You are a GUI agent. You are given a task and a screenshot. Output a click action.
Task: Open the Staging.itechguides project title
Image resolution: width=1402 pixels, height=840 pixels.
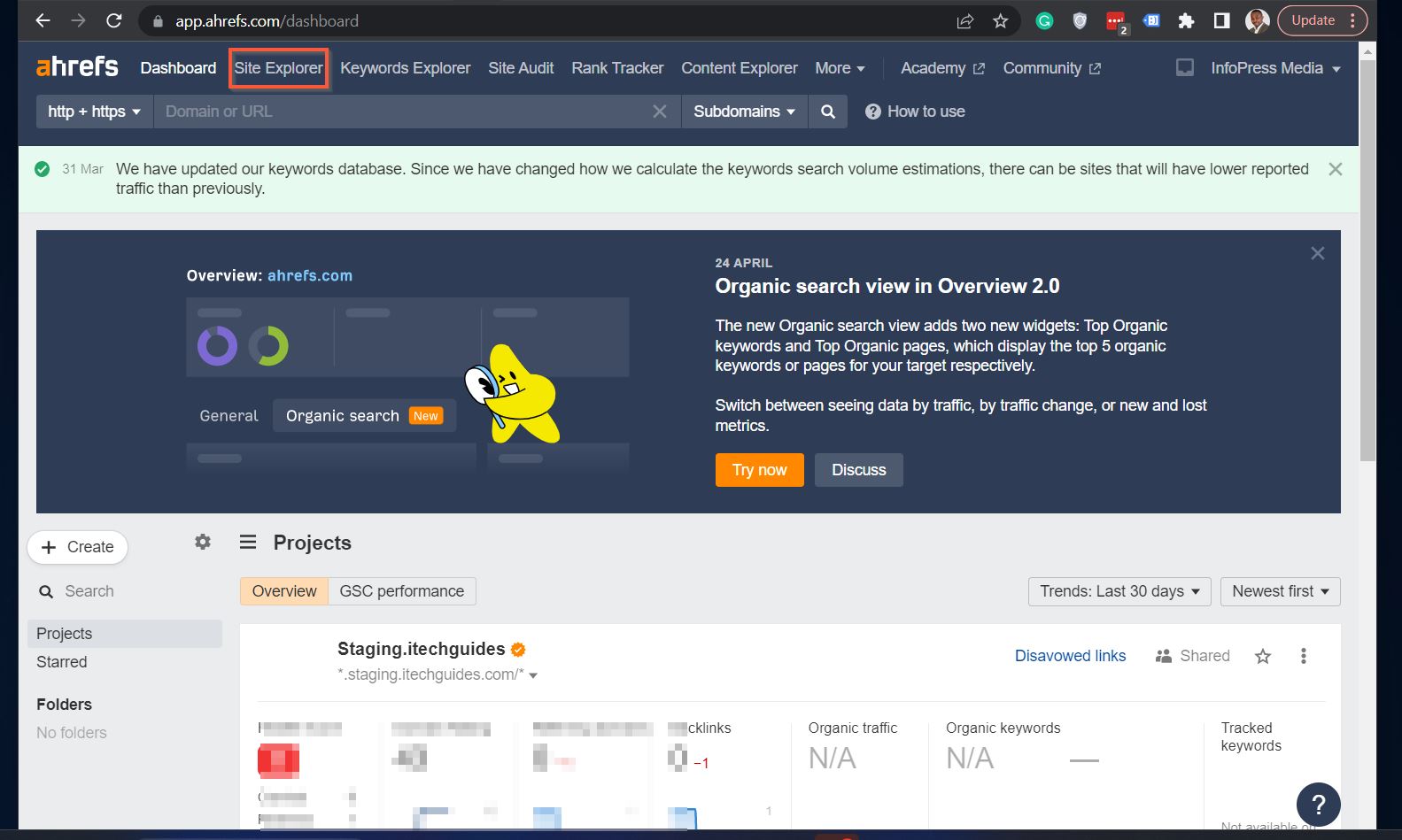pyautogui.click(x=421, y=649)
